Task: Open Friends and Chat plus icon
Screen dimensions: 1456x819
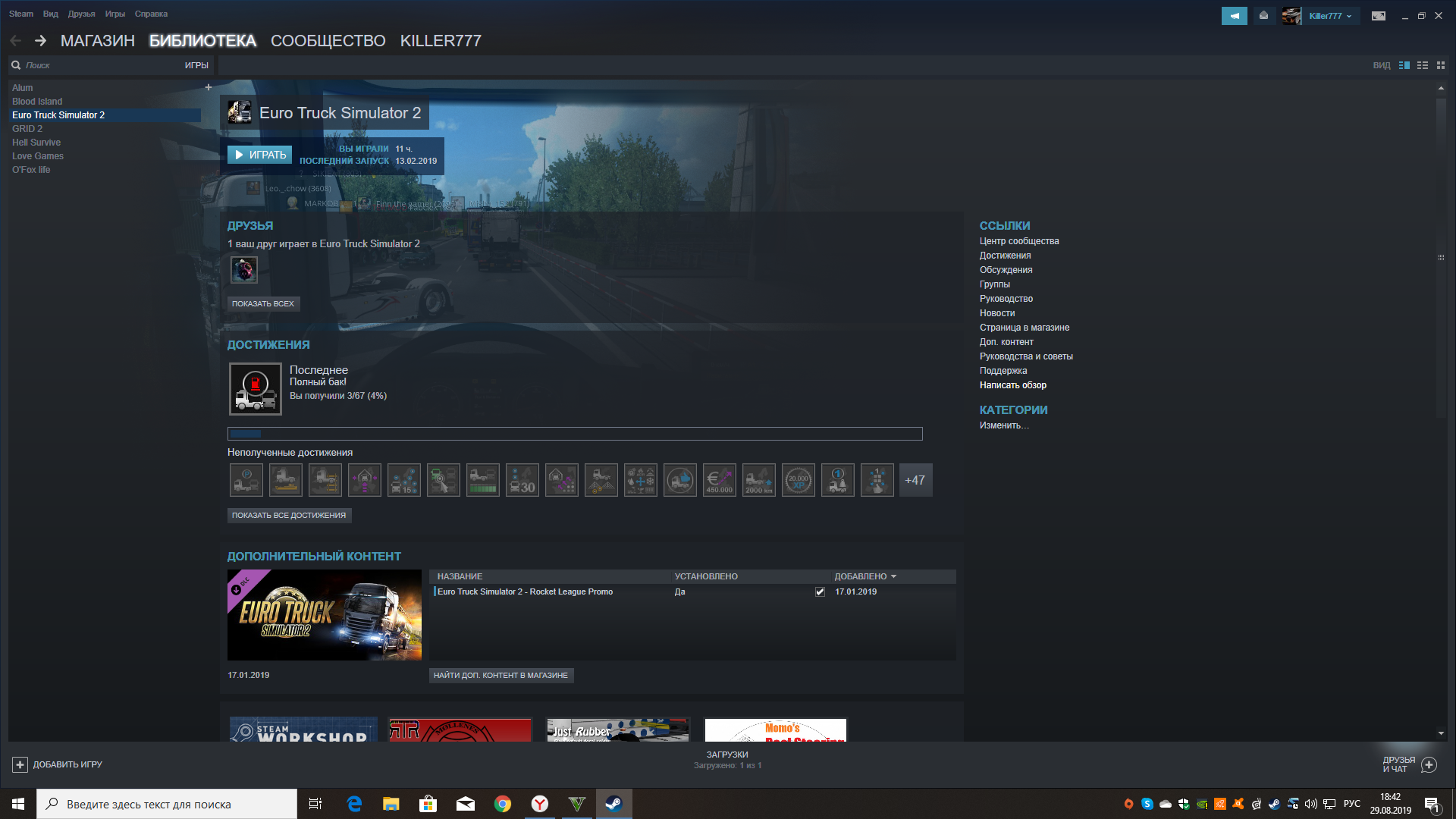Action: coord(1429,764)
